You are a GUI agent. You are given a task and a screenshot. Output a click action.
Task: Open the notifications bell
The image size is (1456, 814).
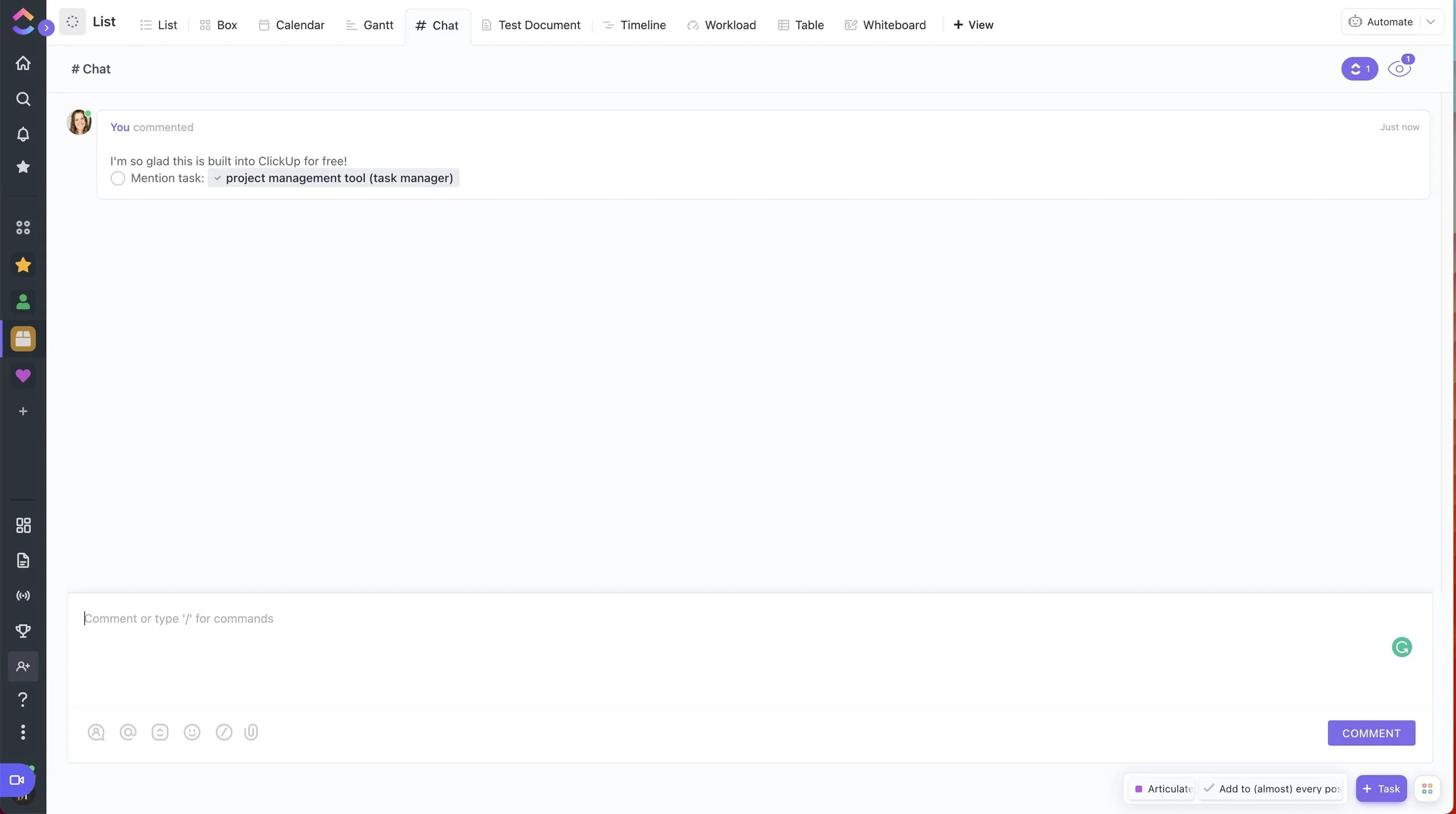pyautogui.click(x=23, y=134)
